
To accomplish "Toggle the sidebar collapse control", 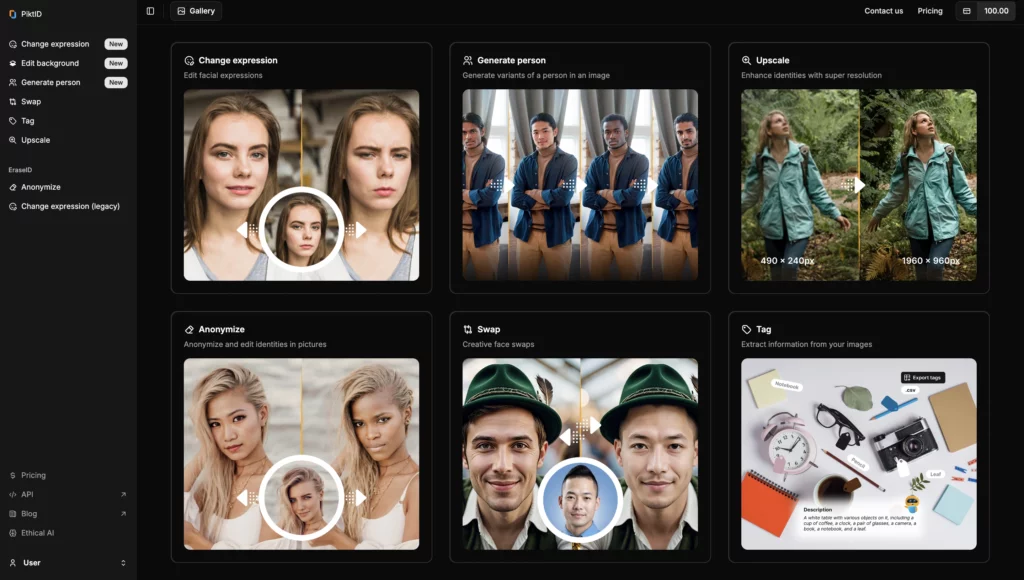I will pos(149,10).
